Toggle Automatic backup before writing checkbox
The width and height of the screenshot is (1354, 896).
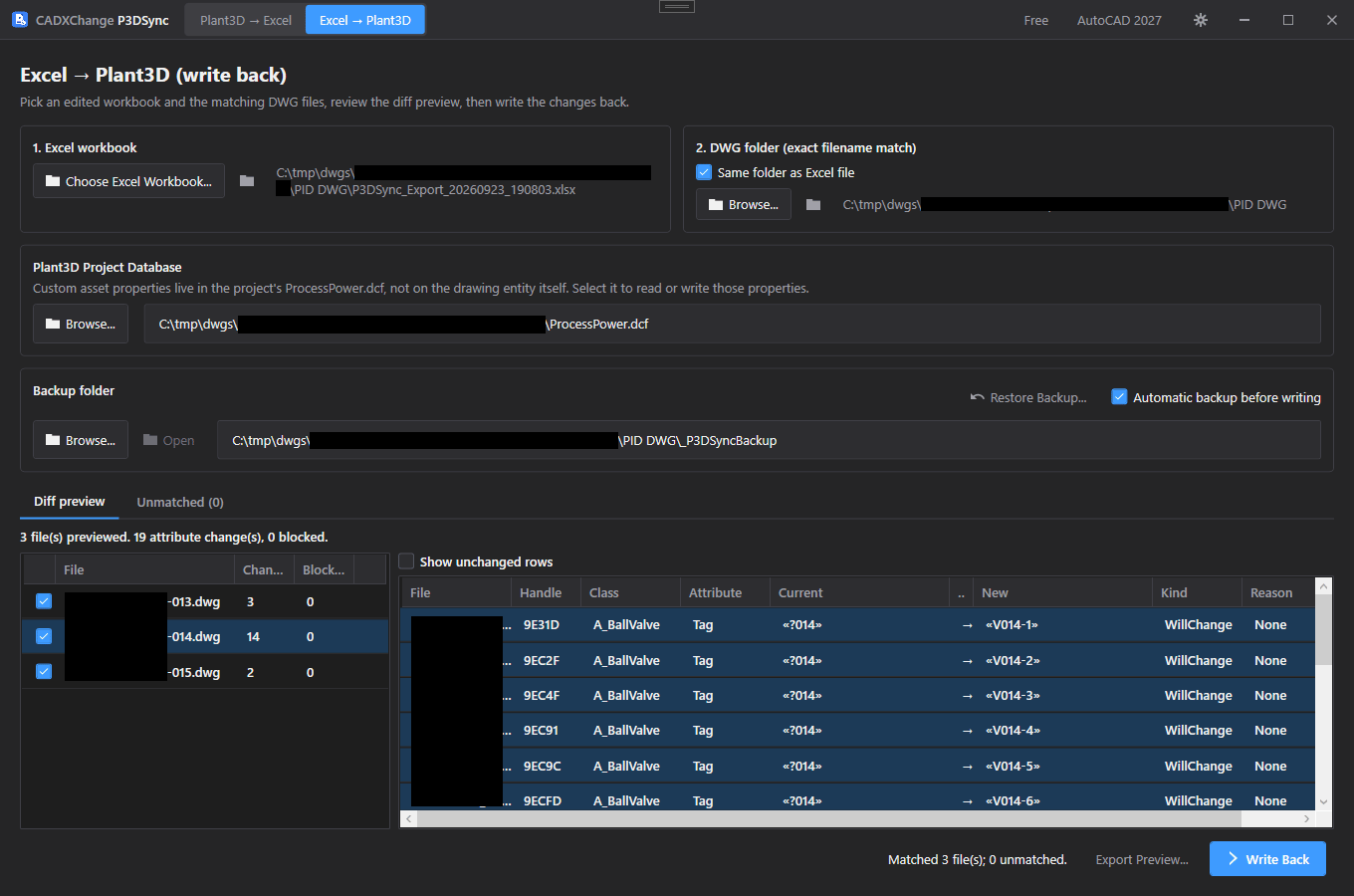1119,397
